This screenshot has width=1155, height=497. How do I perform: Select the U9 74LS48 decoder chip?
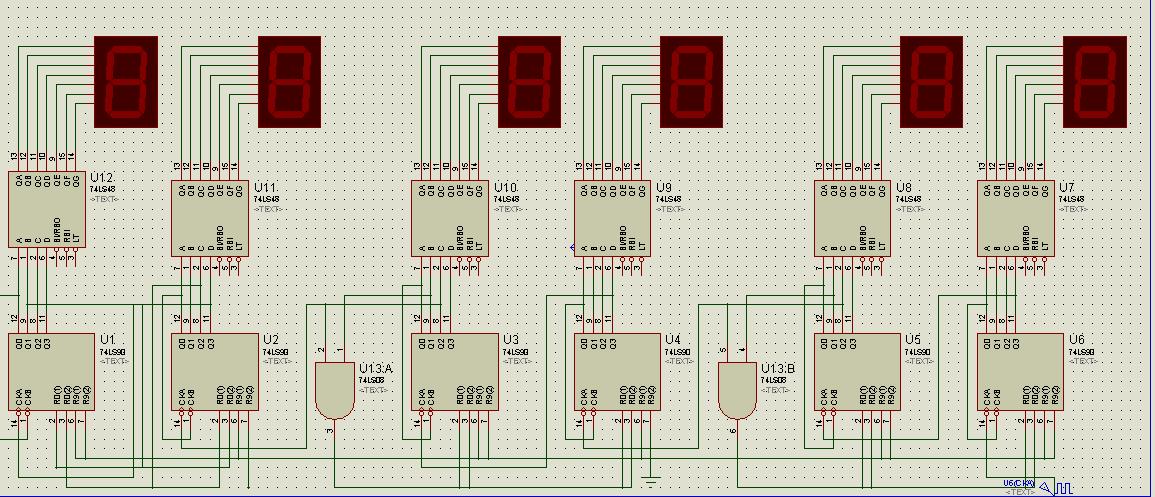point(613,219)
